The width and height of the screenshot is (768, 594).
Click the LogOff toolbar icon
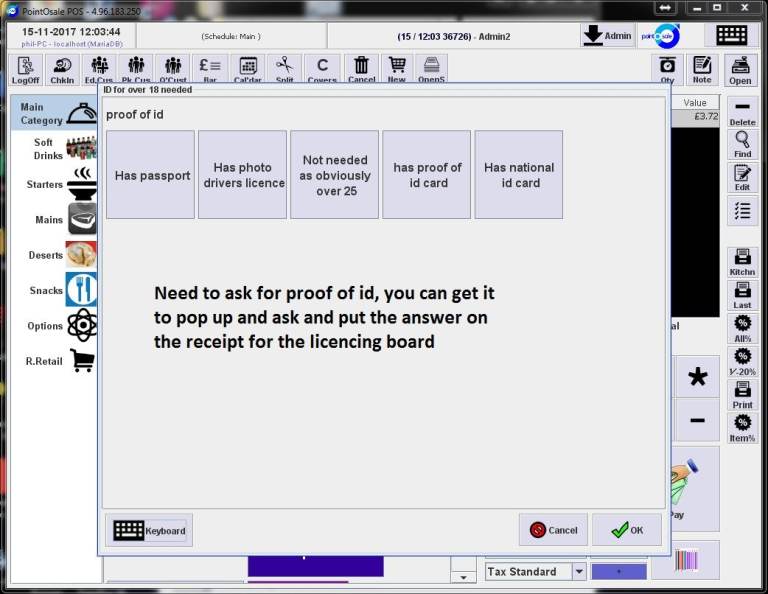coord(26,69)
